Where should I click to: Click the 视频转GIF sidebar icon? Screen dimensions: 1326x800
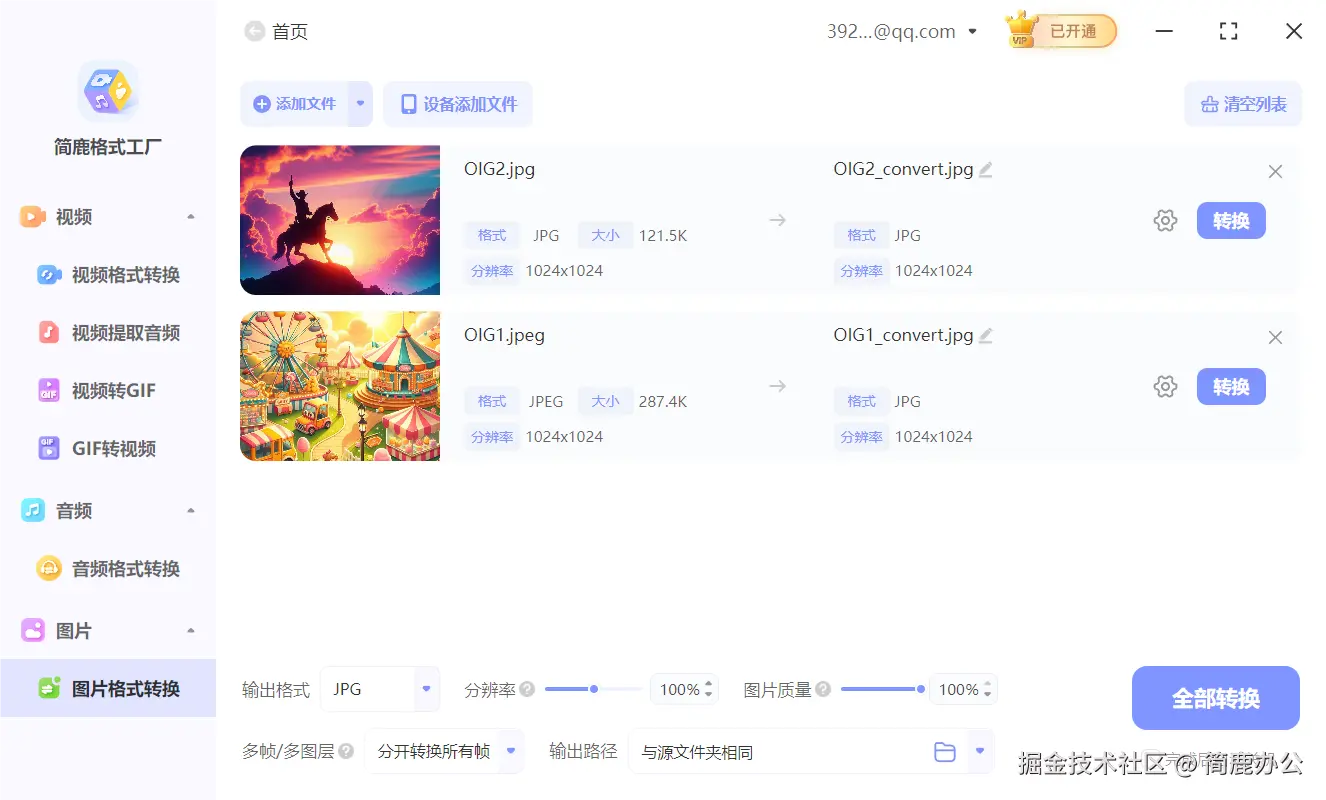coord(49,391)
